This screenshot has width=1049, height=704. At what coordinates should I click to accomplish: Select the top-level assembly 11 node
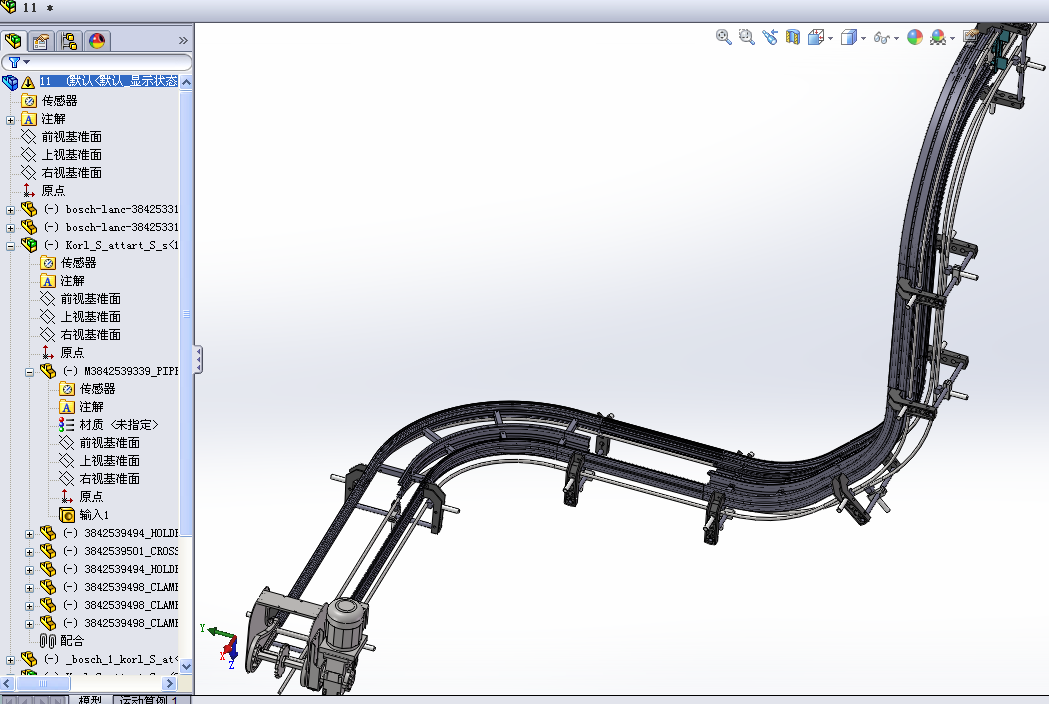[108, 81]
